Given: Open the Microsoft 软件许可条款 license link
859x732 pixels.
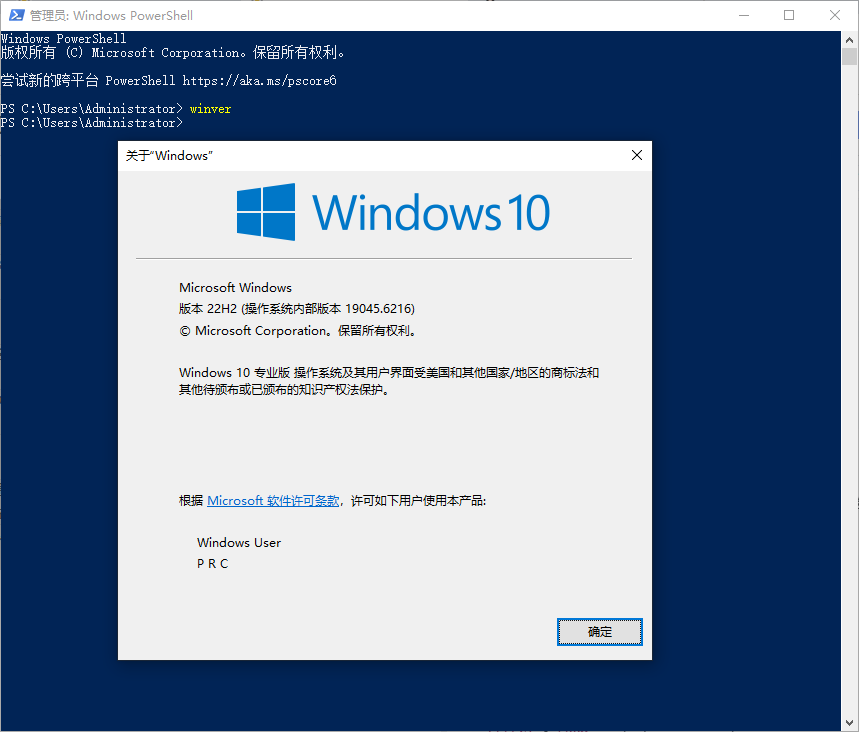Looking at the screenshot, I should (x=271, y=500).
